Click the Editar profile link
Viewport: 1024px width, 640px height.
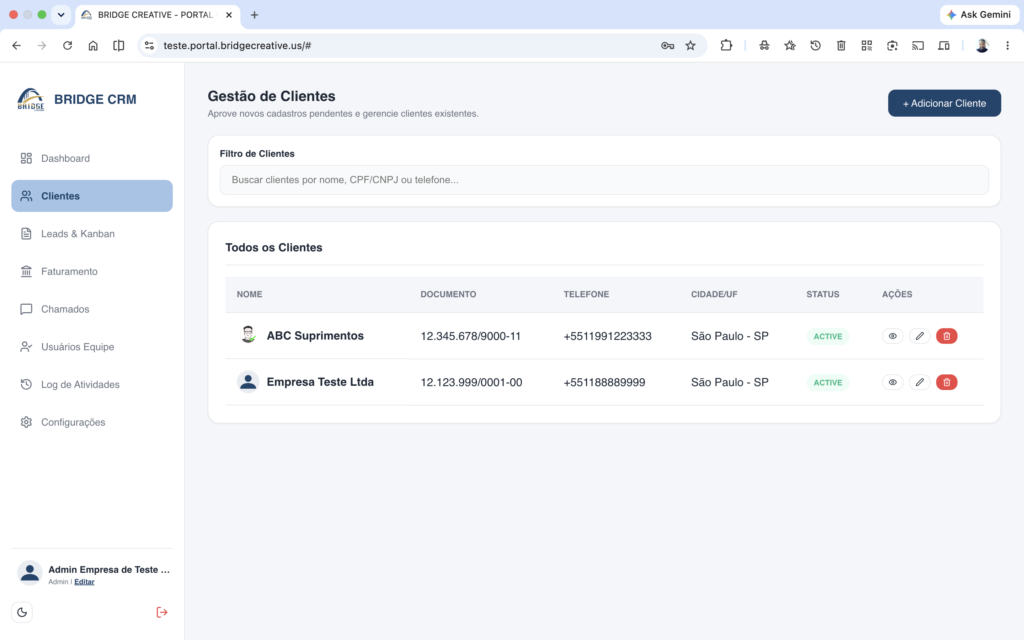(84, 582)
